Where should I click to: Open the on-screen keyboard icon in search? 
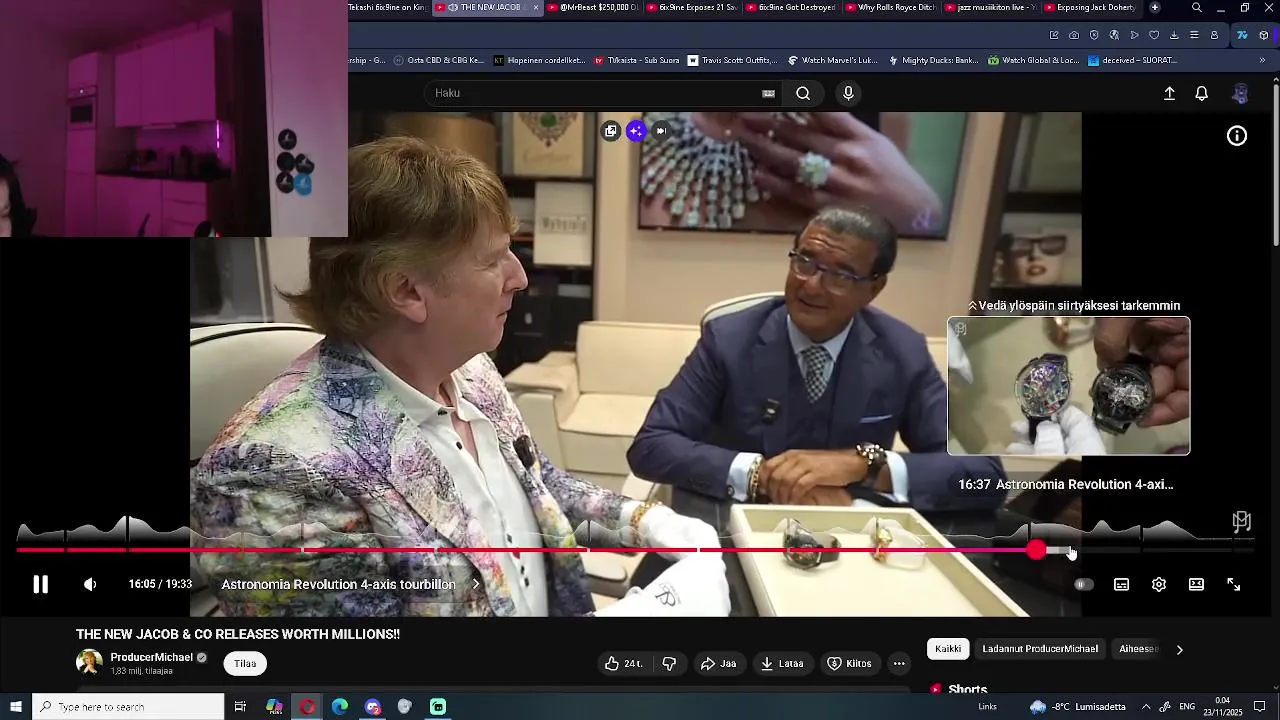(x=768, y=94)
